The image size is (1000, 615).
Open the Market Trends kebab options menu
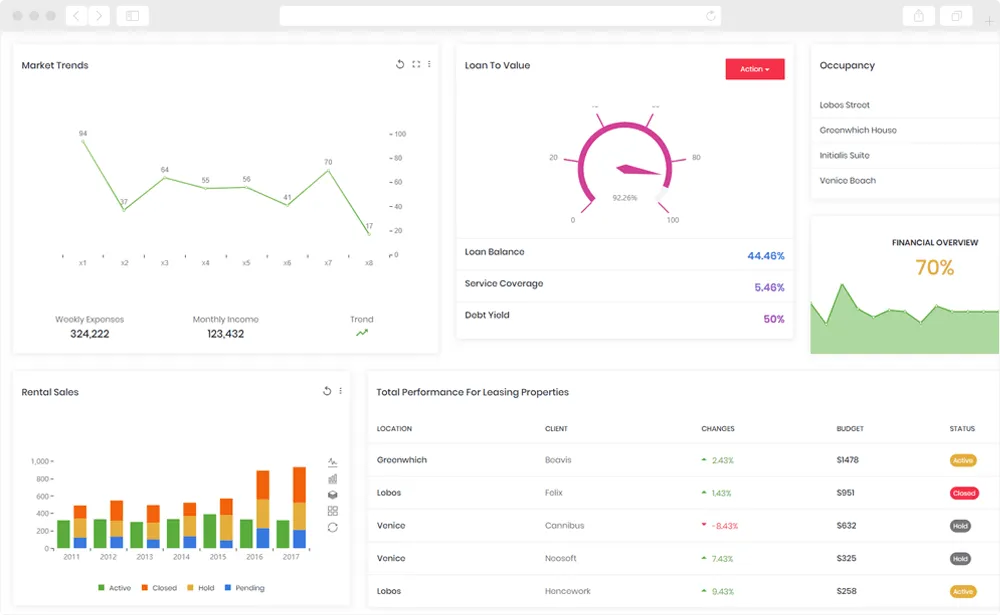coord(429,63)
